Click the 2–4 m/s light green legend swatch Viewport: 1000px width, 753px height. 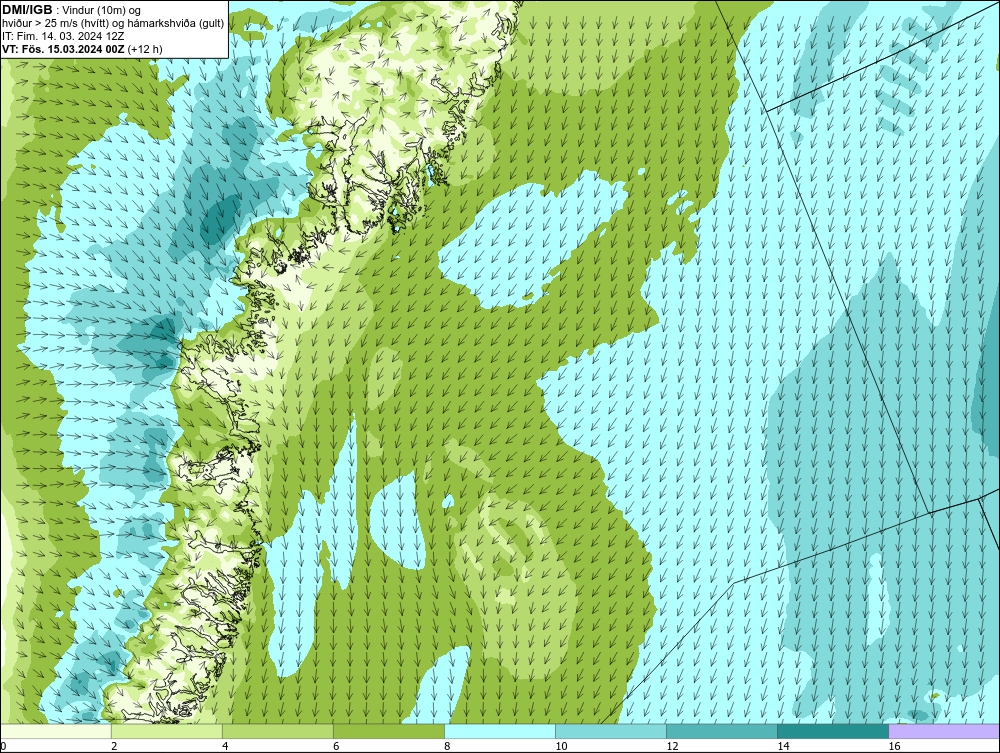[x=166, y=731]
